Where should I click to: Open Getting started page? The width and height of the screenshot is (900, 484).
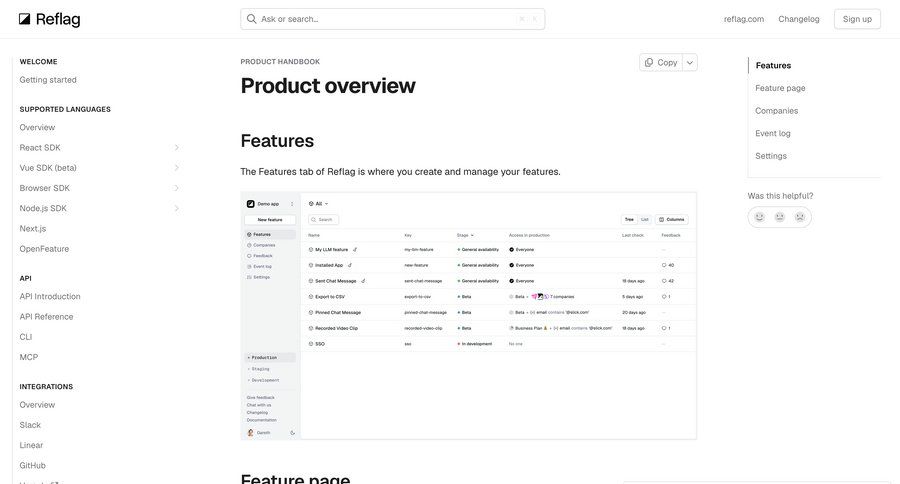(48, 80)
